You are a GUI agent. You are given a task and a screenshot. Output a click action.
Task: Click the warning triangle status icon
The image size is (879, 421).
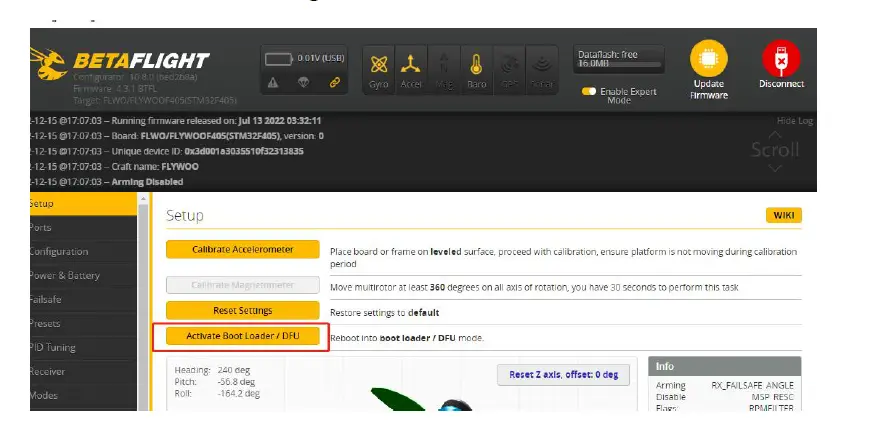click(273, 83)
